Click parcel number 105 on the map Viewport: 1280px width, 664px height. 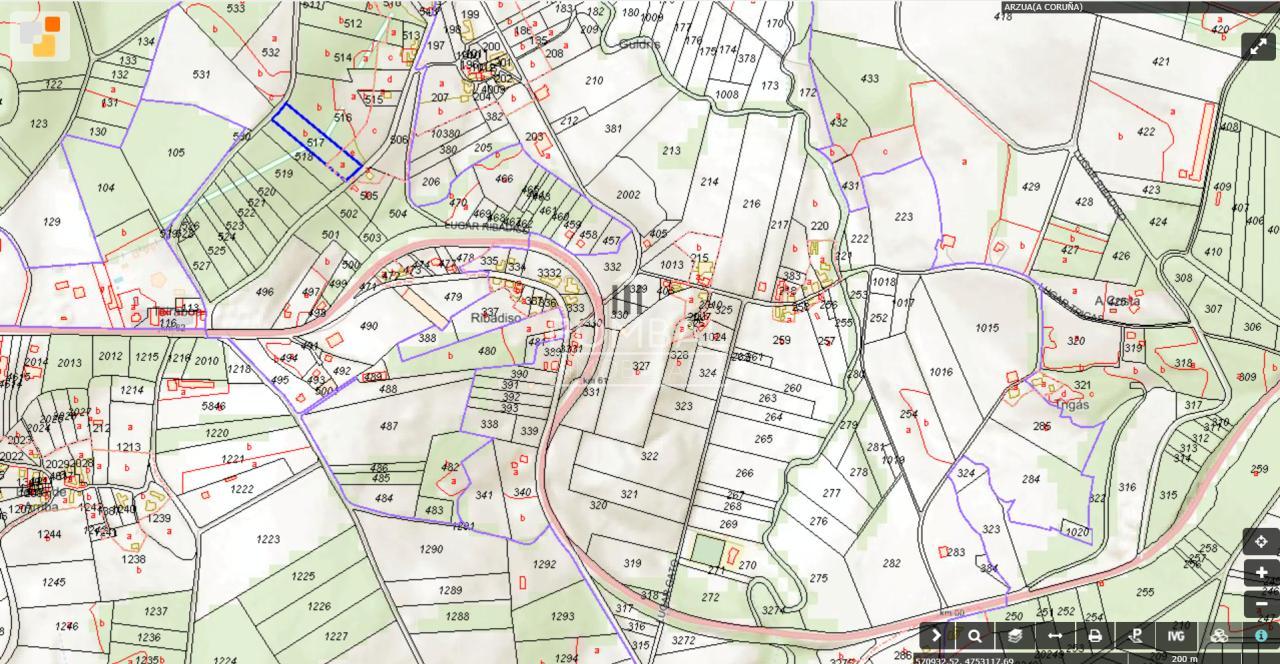pos(176,152)
